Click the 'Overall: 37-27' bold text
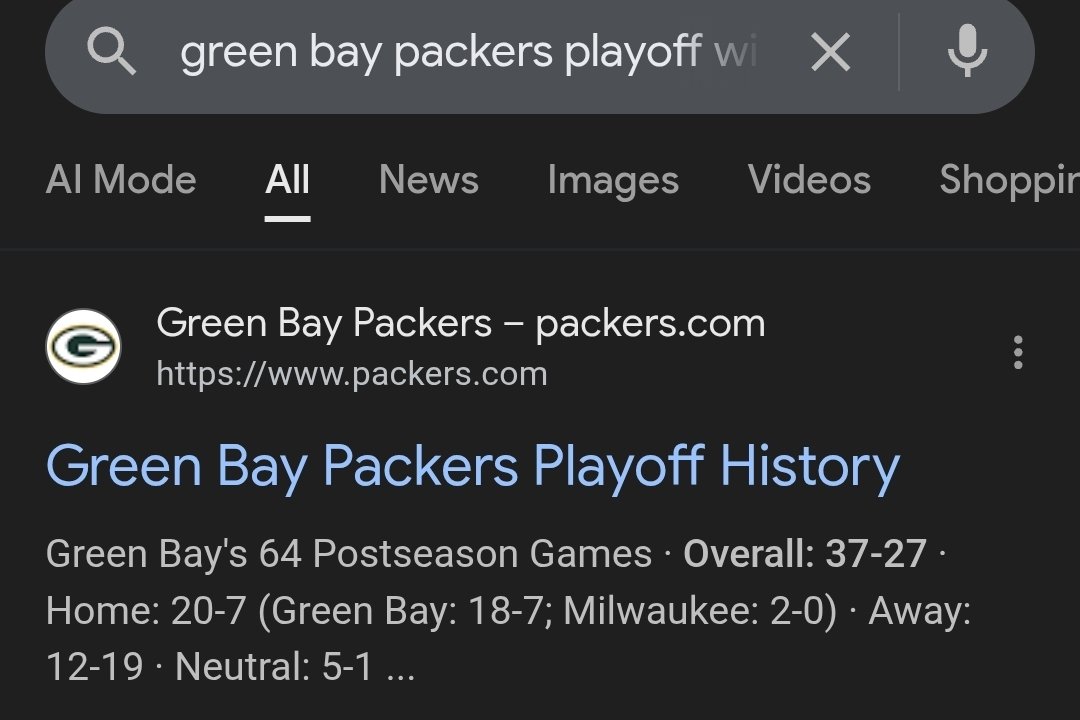1080x720 pixels. [804, 554]
